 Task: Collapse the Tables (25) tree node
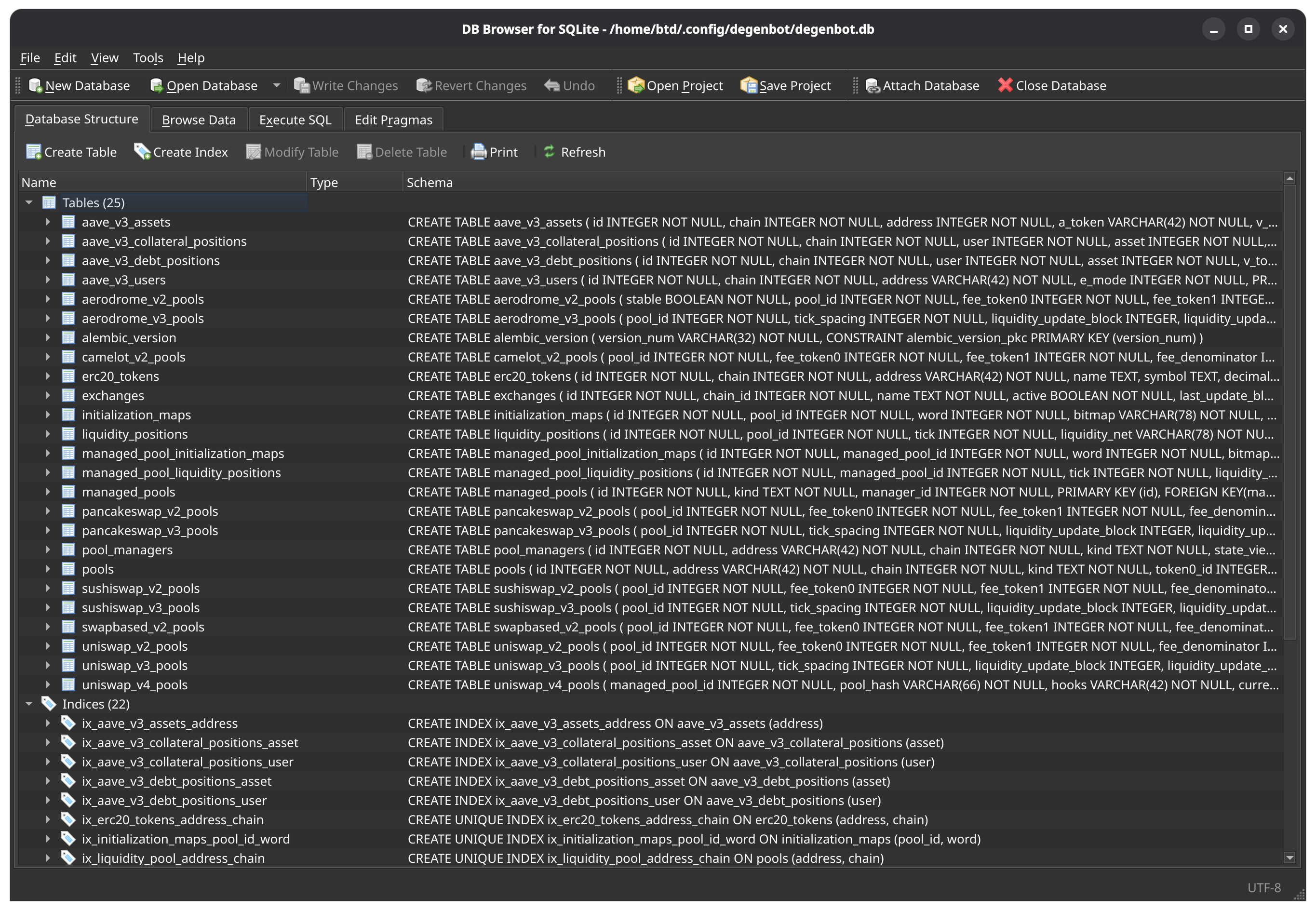(x=29, y=202)
